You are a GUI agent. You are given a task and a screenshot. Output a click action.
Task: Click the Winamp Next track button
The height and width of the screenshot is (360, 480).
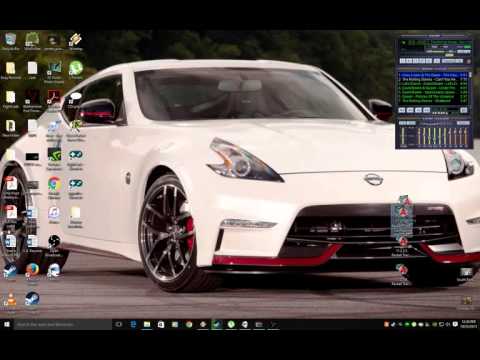click(430, 61)
